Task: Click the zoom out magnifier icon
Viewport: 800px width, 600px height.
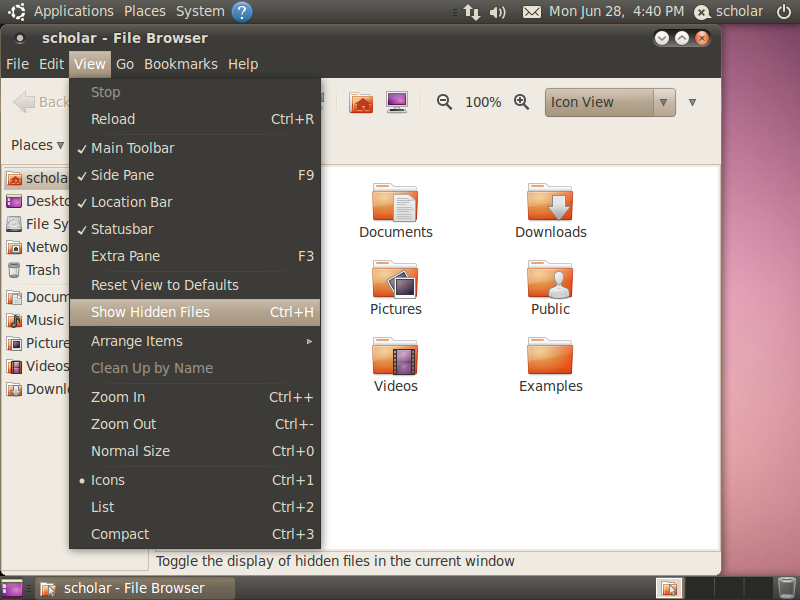Action: point(444,102)
